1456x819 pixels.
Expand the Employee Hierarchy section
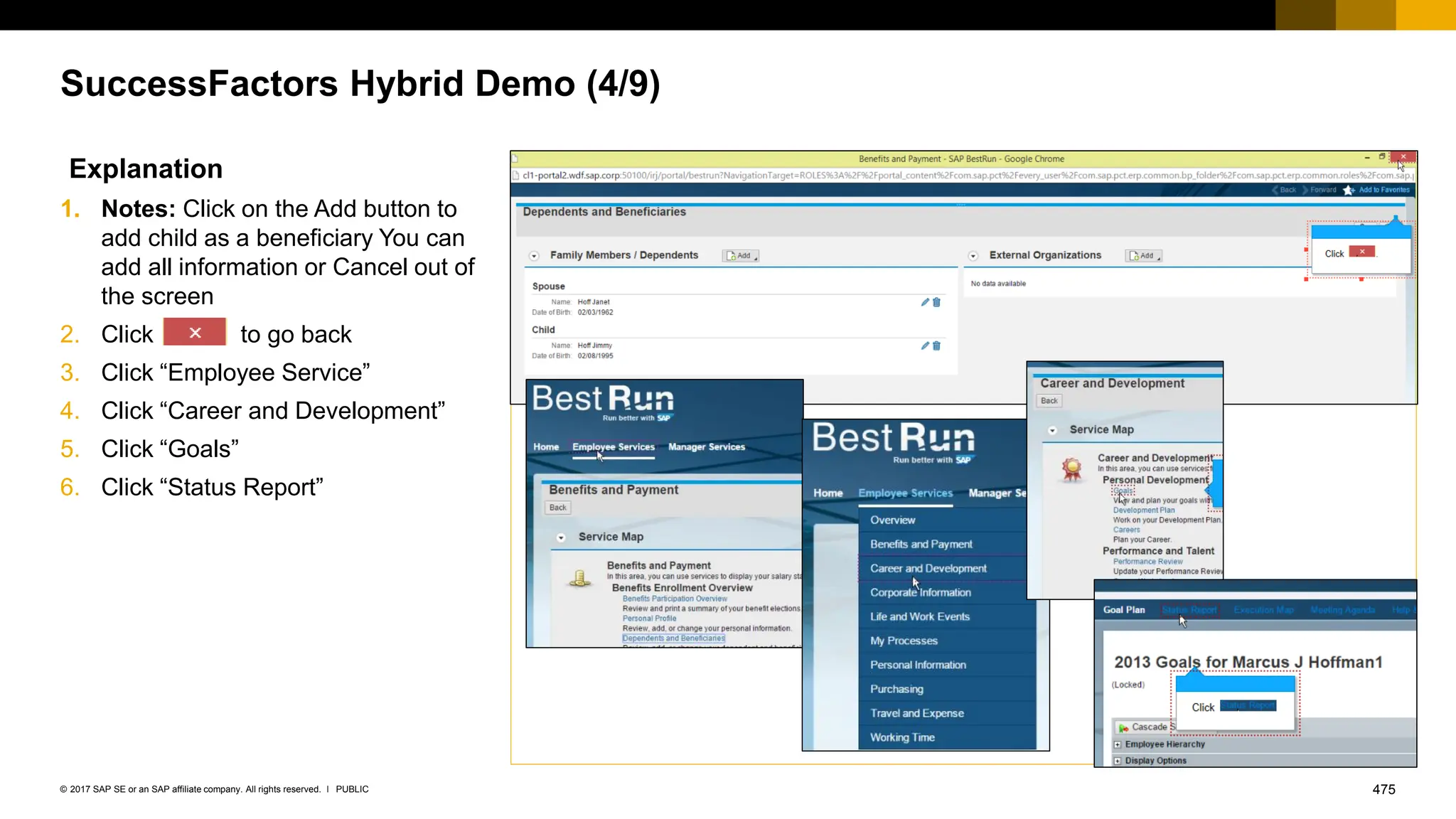[x=1118, y=744]
